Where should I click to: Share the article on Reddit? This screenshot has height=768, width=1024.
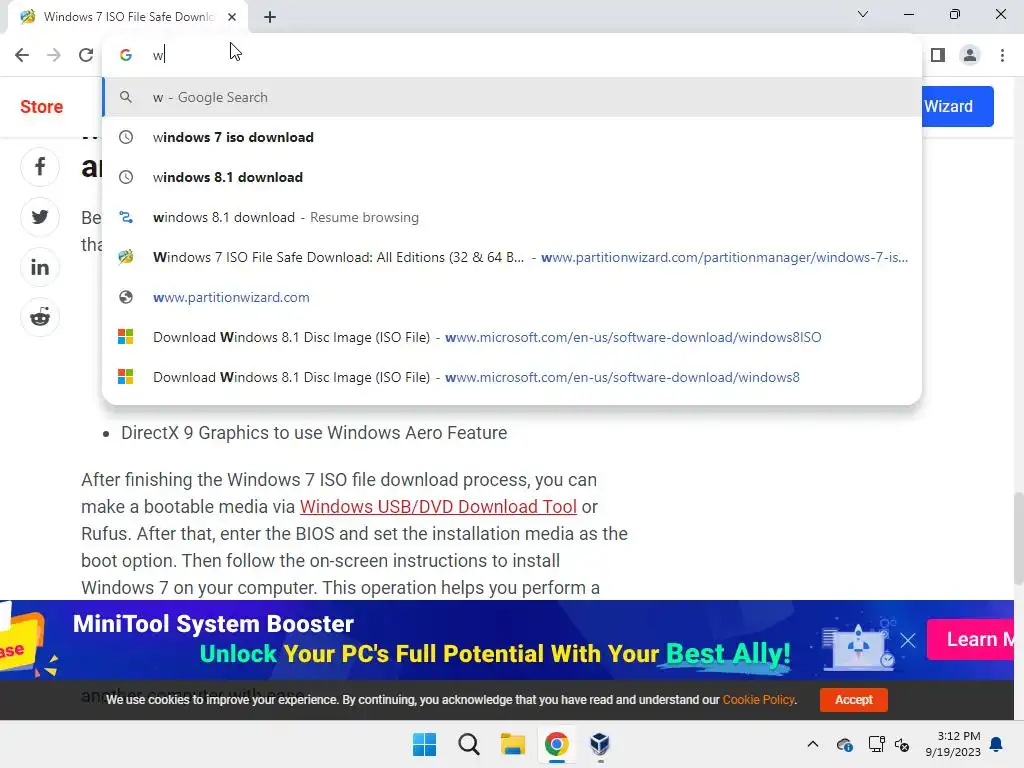click(40, 317)
